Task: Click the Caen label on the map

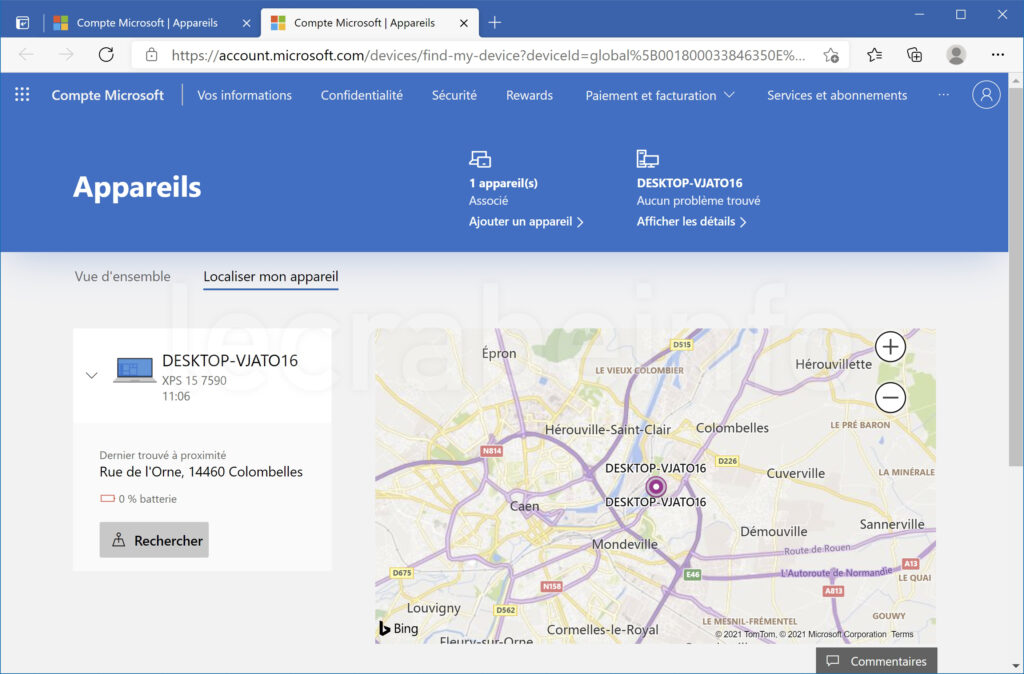Action: (524, 506)
